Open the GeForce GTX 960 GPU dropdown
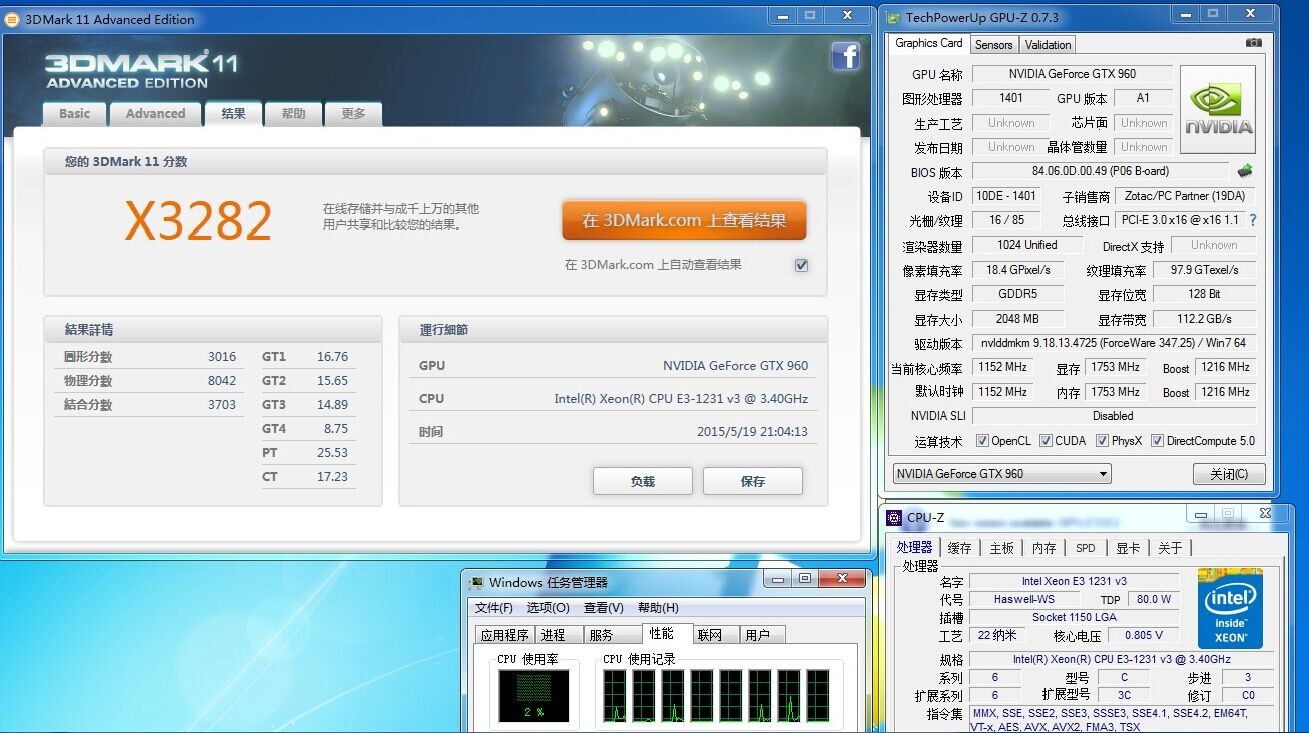The image size is (1309, 733). click(x=1001, y=474)
